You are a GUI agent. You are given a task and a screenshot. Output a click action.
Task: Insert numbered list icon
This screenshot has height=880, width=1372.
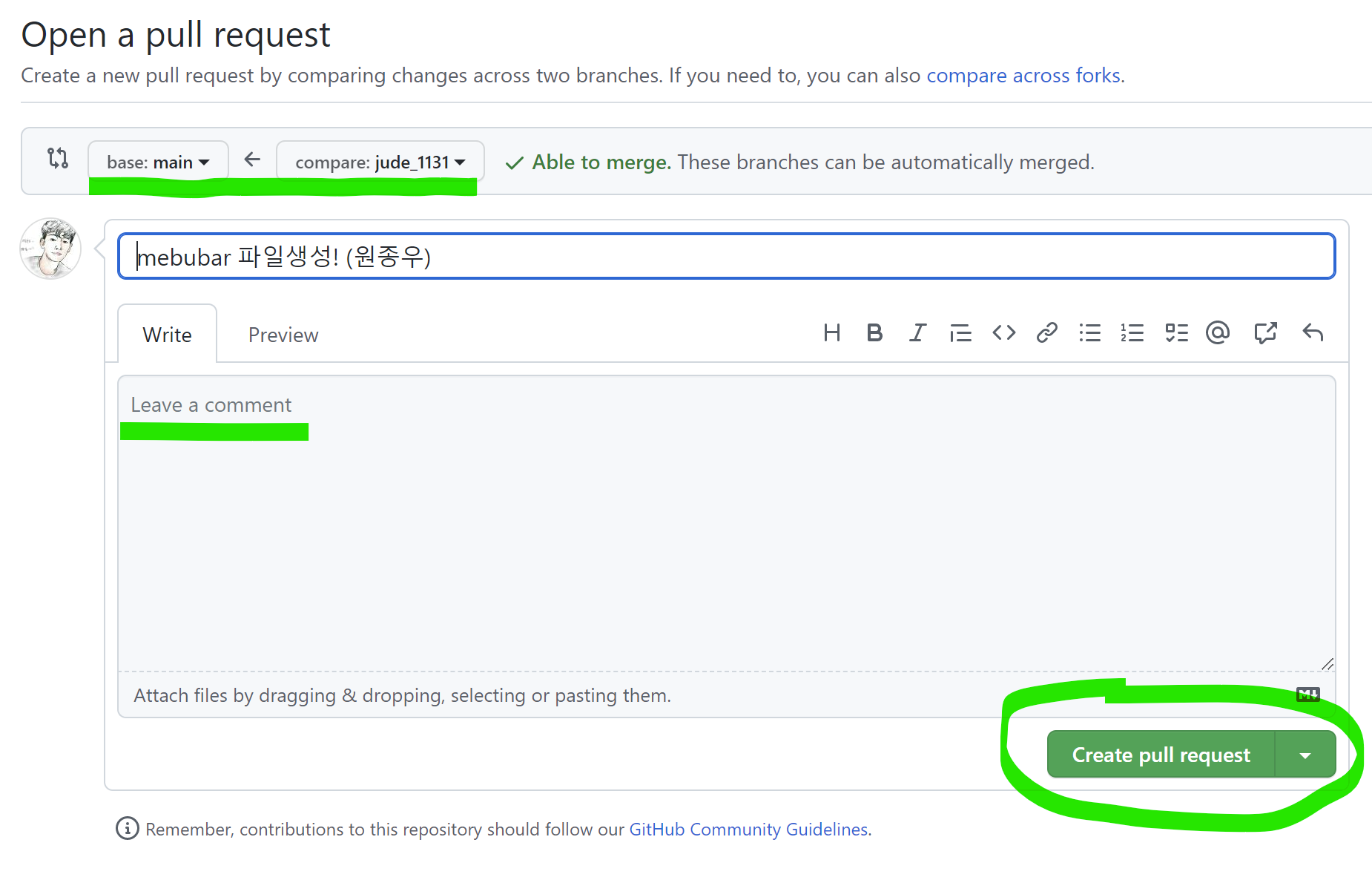(1132, 333)
